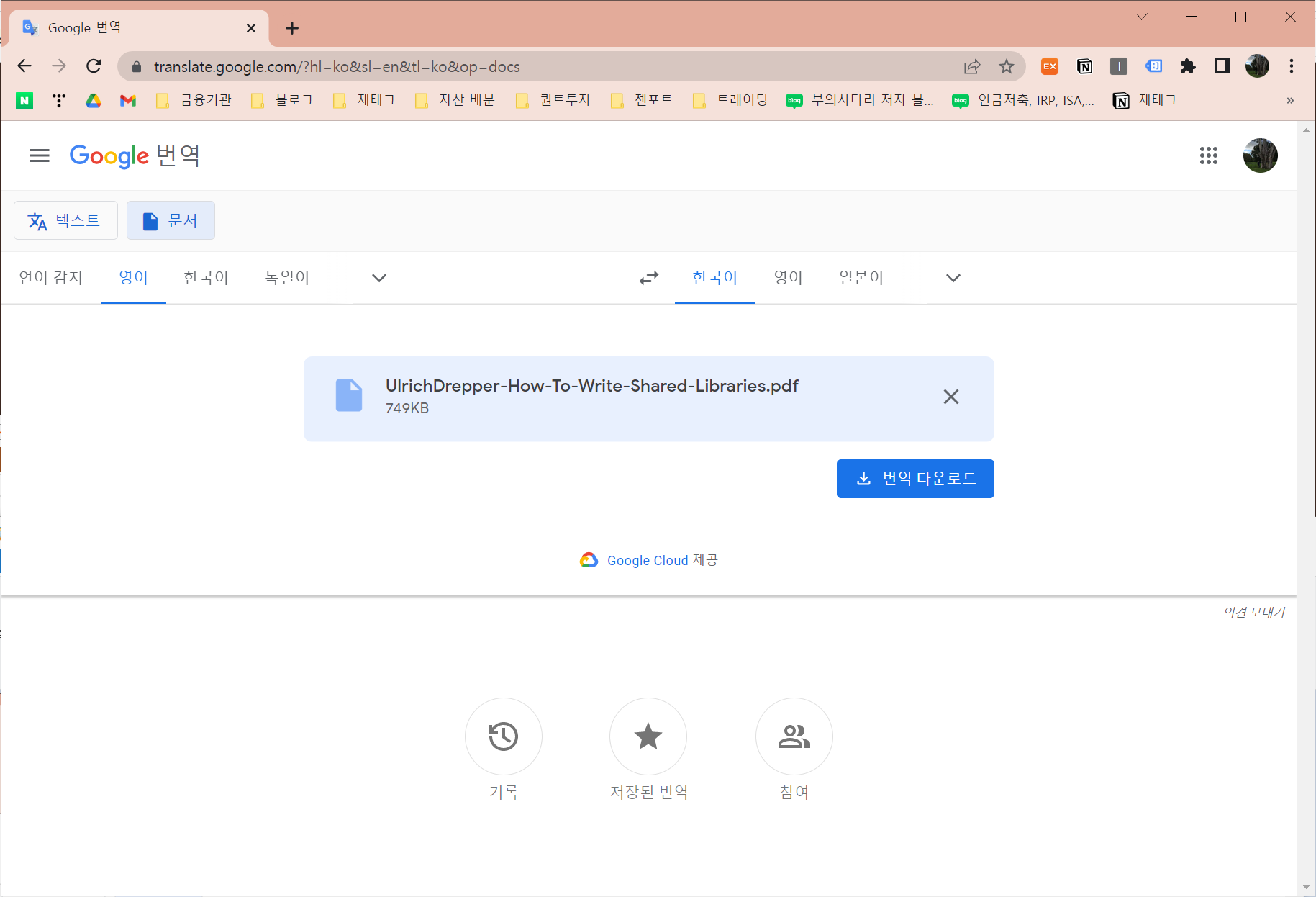Select the 문서 document mode

click(x=171, y=220)
